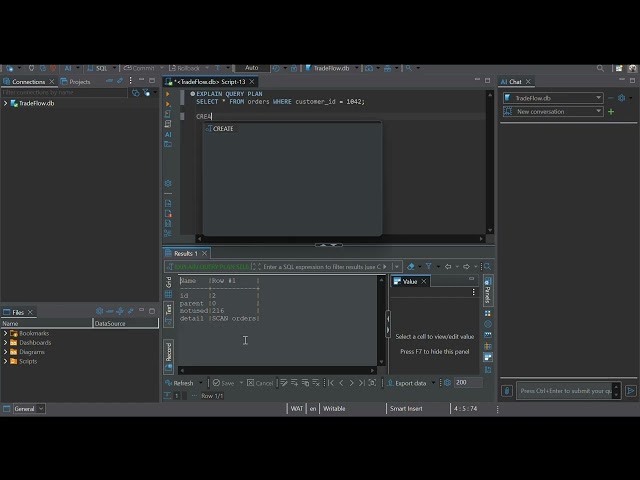Open the Value panel three-dot menu

[473, 292]
